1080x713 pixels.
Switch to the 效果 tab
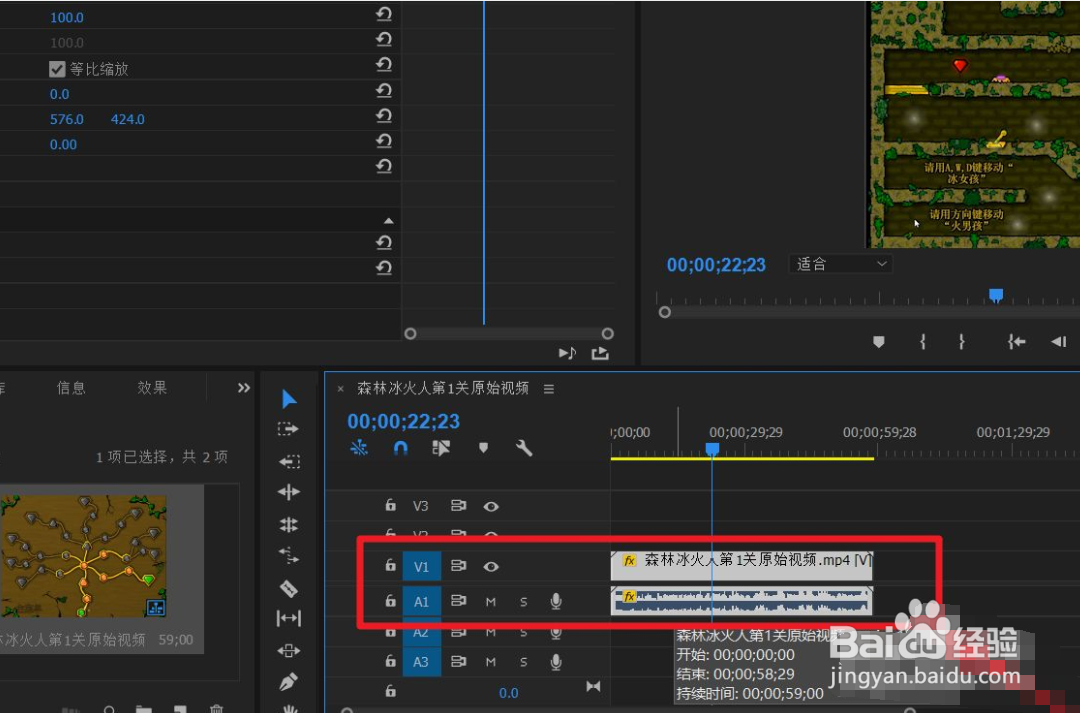(x=152, y=388)
